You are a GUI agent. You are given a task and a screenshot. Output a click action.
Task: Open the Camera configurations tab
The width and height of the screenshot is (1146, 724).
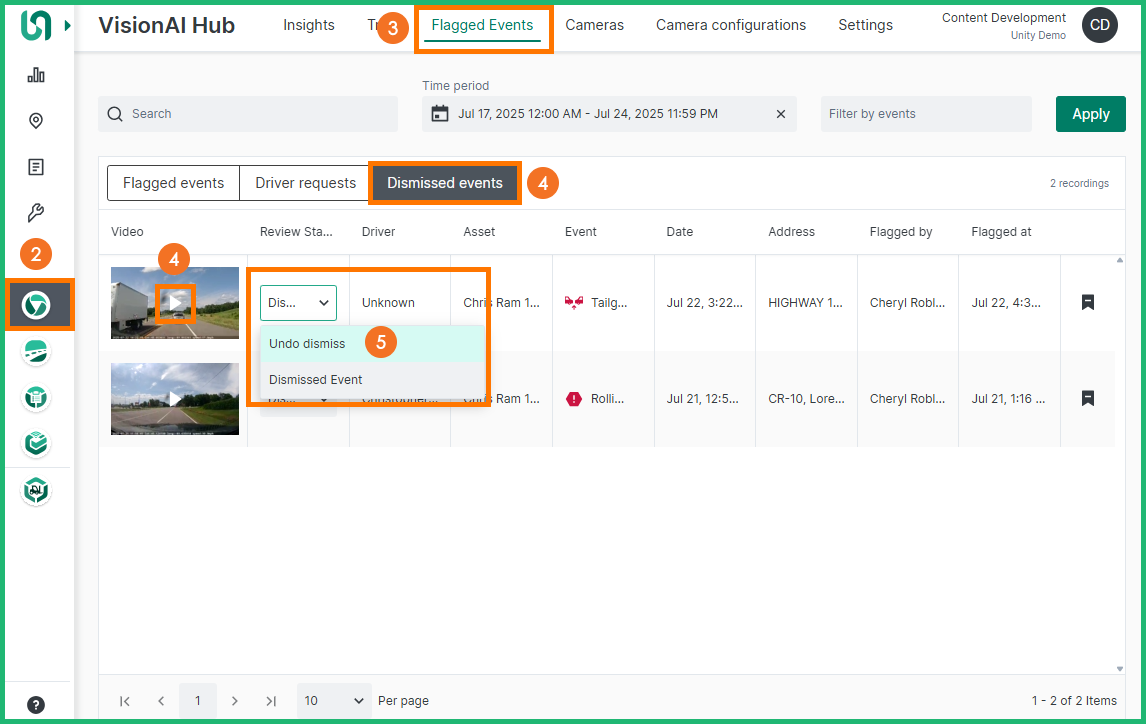pos(730,25)
